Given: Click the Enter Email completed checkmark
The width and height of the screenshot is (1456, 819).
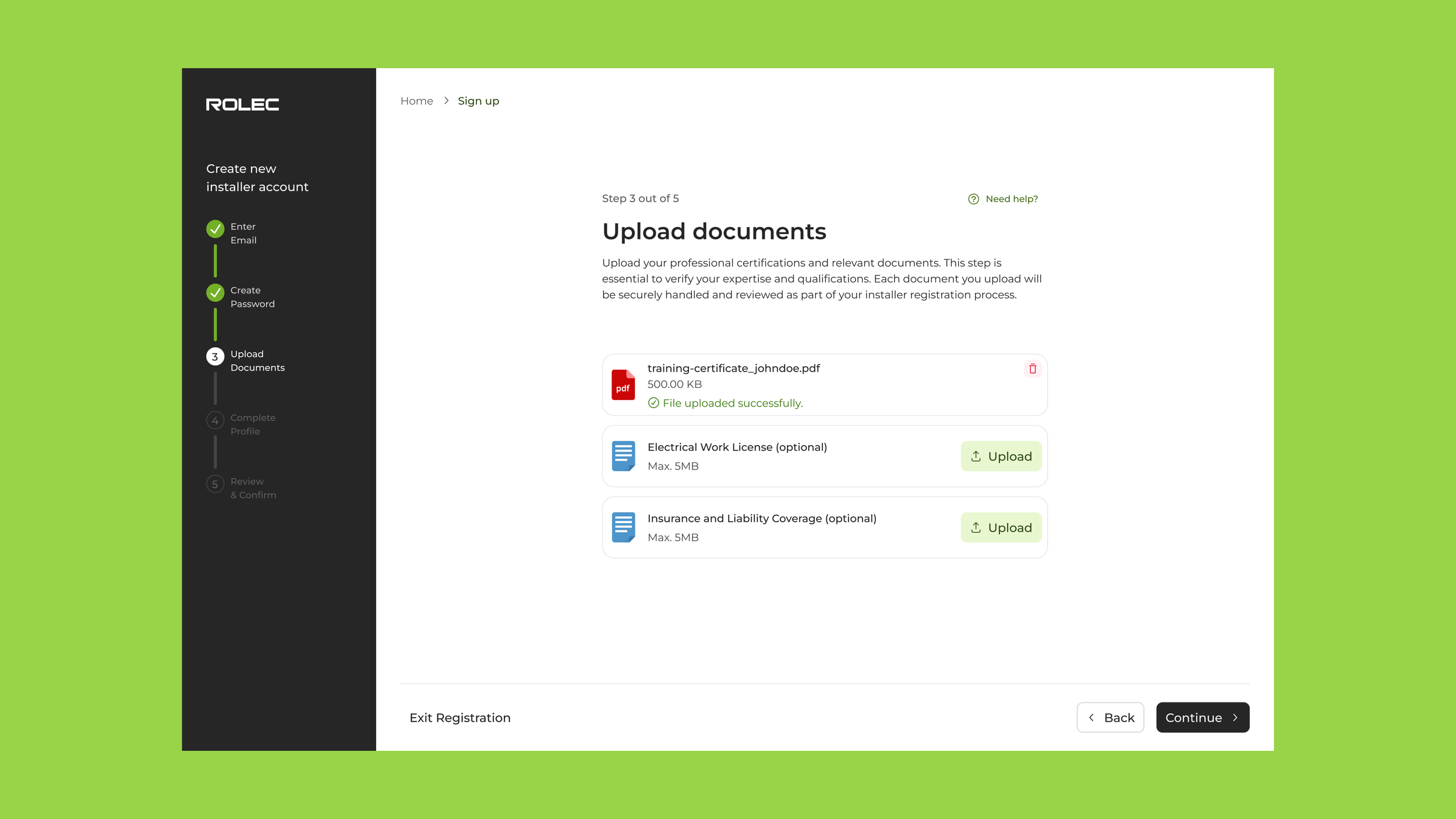Looking at the screenshot, I should pos(215,229).
